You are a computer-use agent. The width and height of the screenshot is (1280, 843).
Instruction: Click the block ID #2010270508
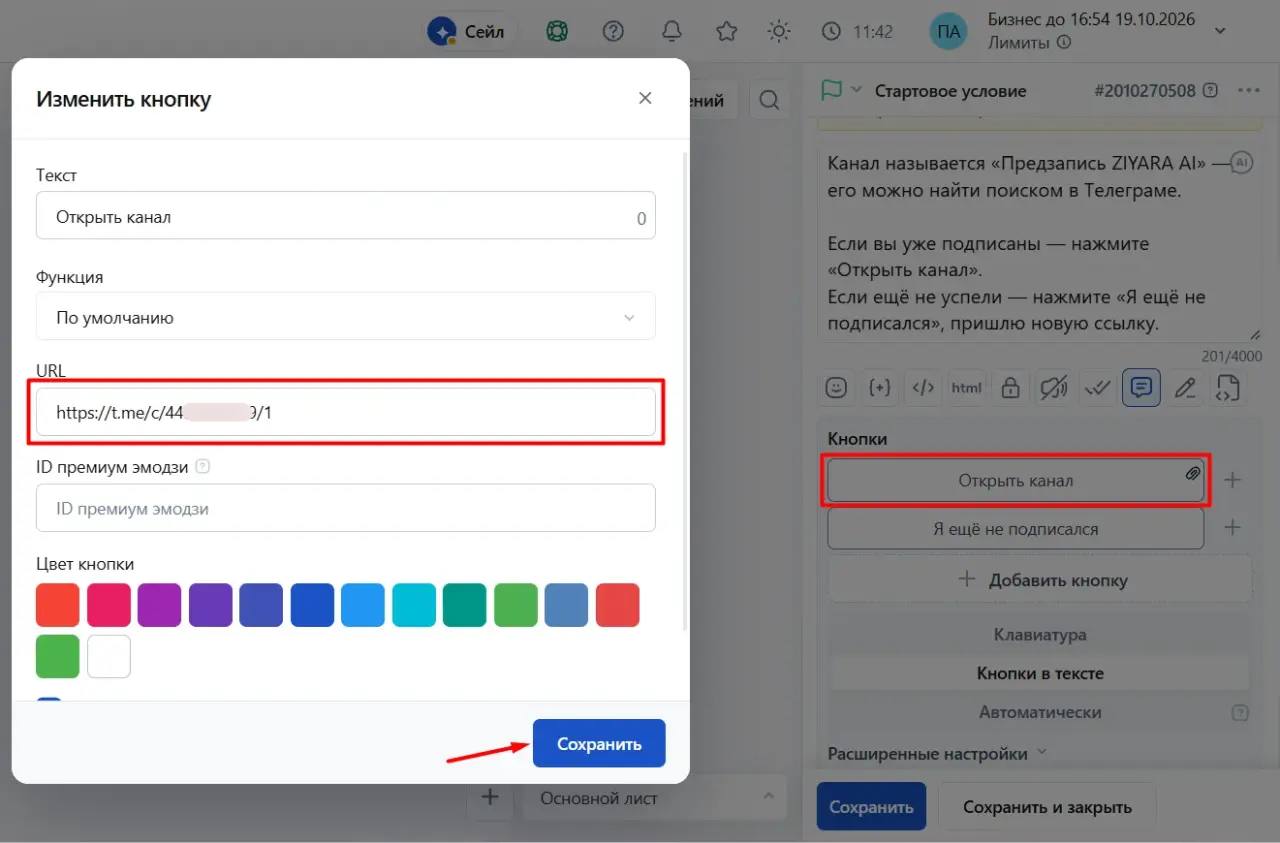(x=1145, y=90)
